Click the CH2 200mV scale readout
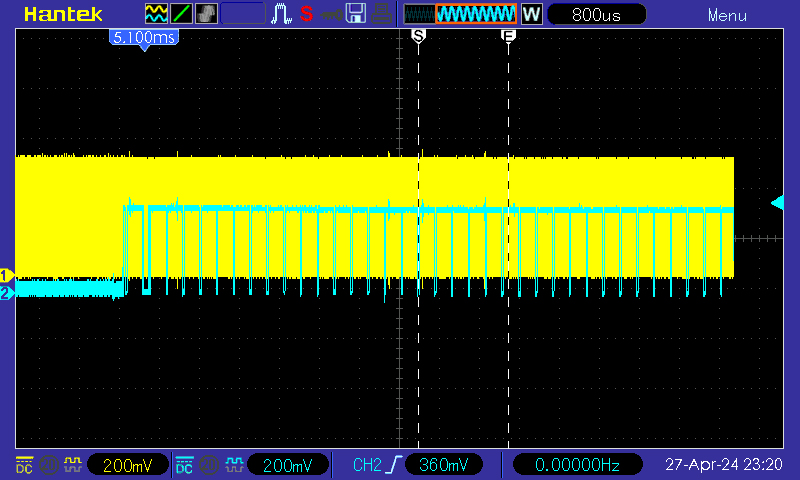Screen dimensions: 800x480 pos(288,465)
